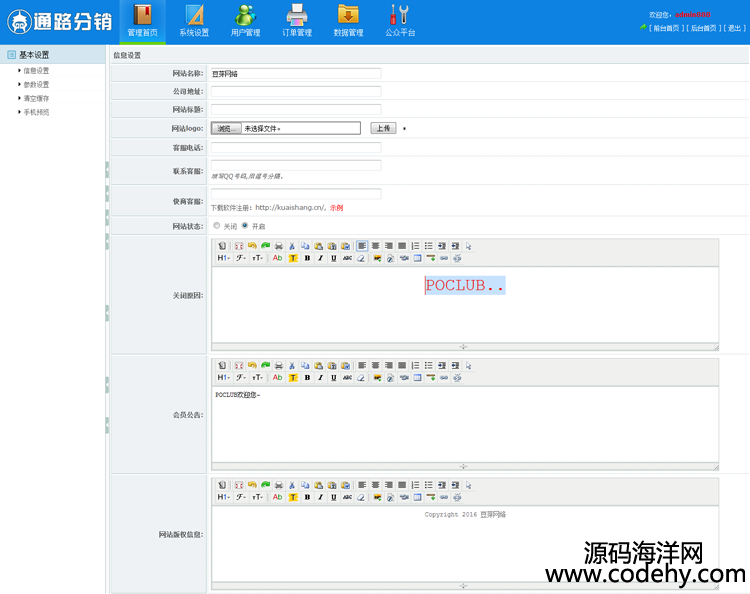This screenshot has width=750, height=594.
Task: Paste as plain text in 会员公告 editor
Action: [332, 365]
